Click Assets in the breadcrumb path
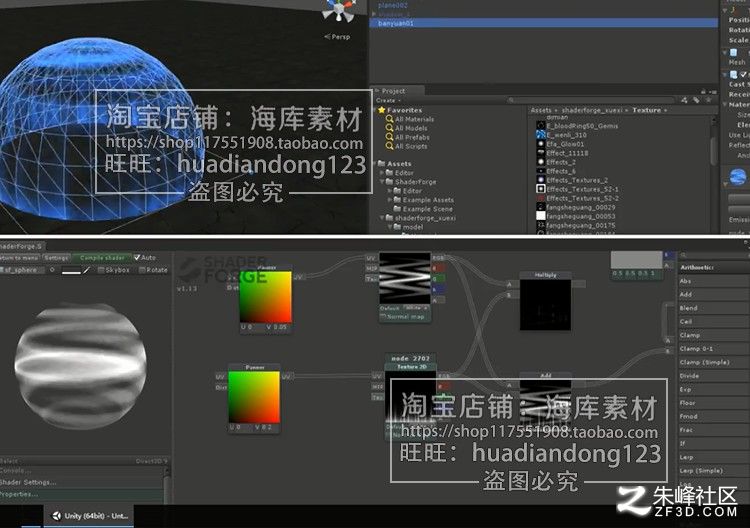Image resolution: width=750 pixels, height=528 pixels. (541, 110)
